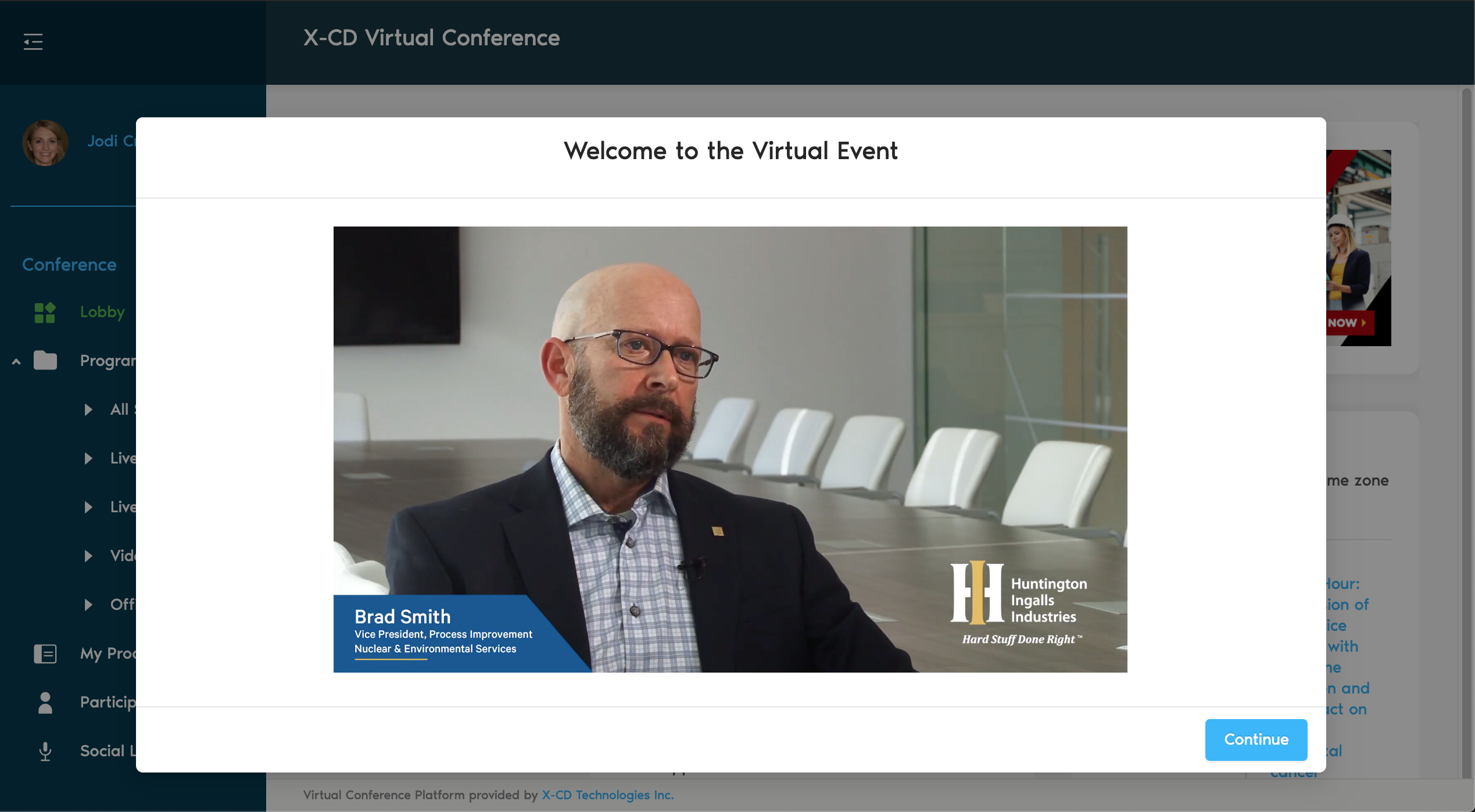Image resolution: width=1475 pixels, height=812 pixels.
Task: Expand the All Sessions tree arrow
Action: coord(88,409)
